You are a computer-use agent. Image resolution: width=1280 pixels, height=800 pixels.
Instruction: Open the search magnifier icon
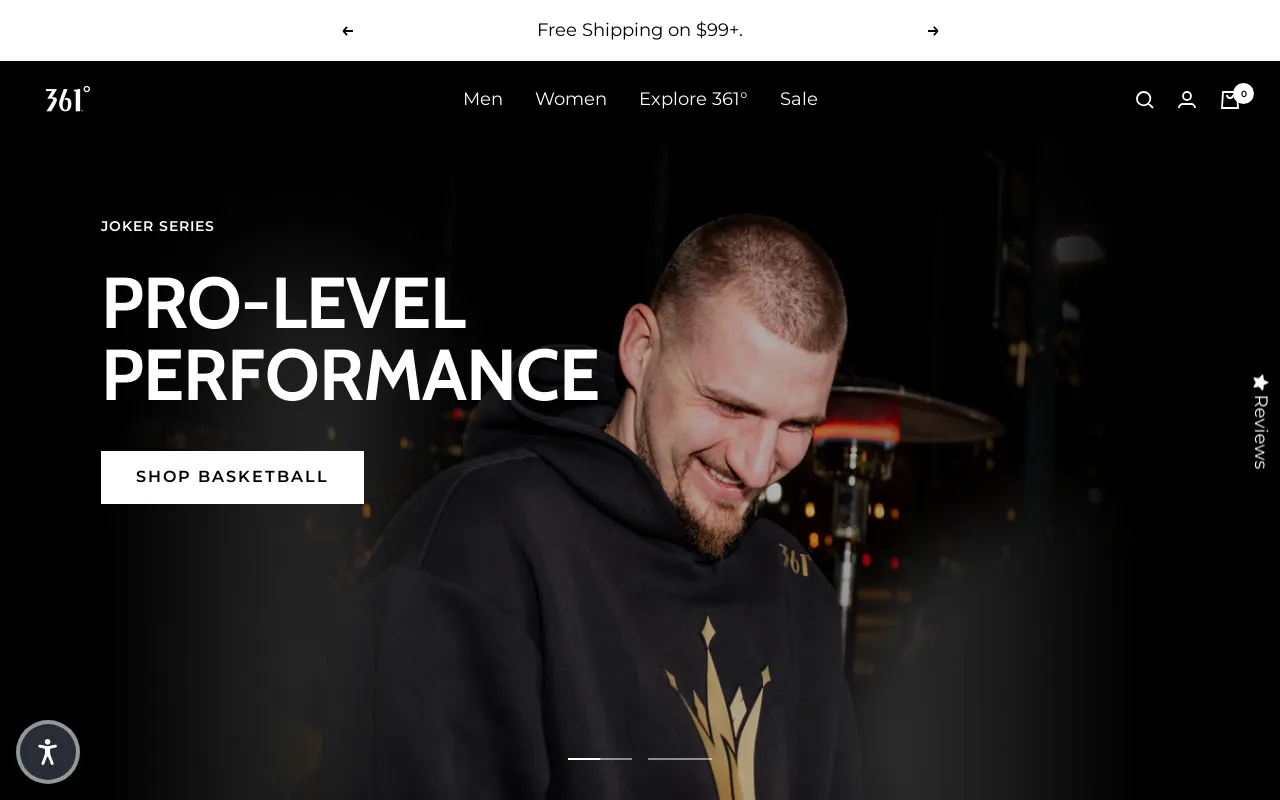click(1145, 100)
